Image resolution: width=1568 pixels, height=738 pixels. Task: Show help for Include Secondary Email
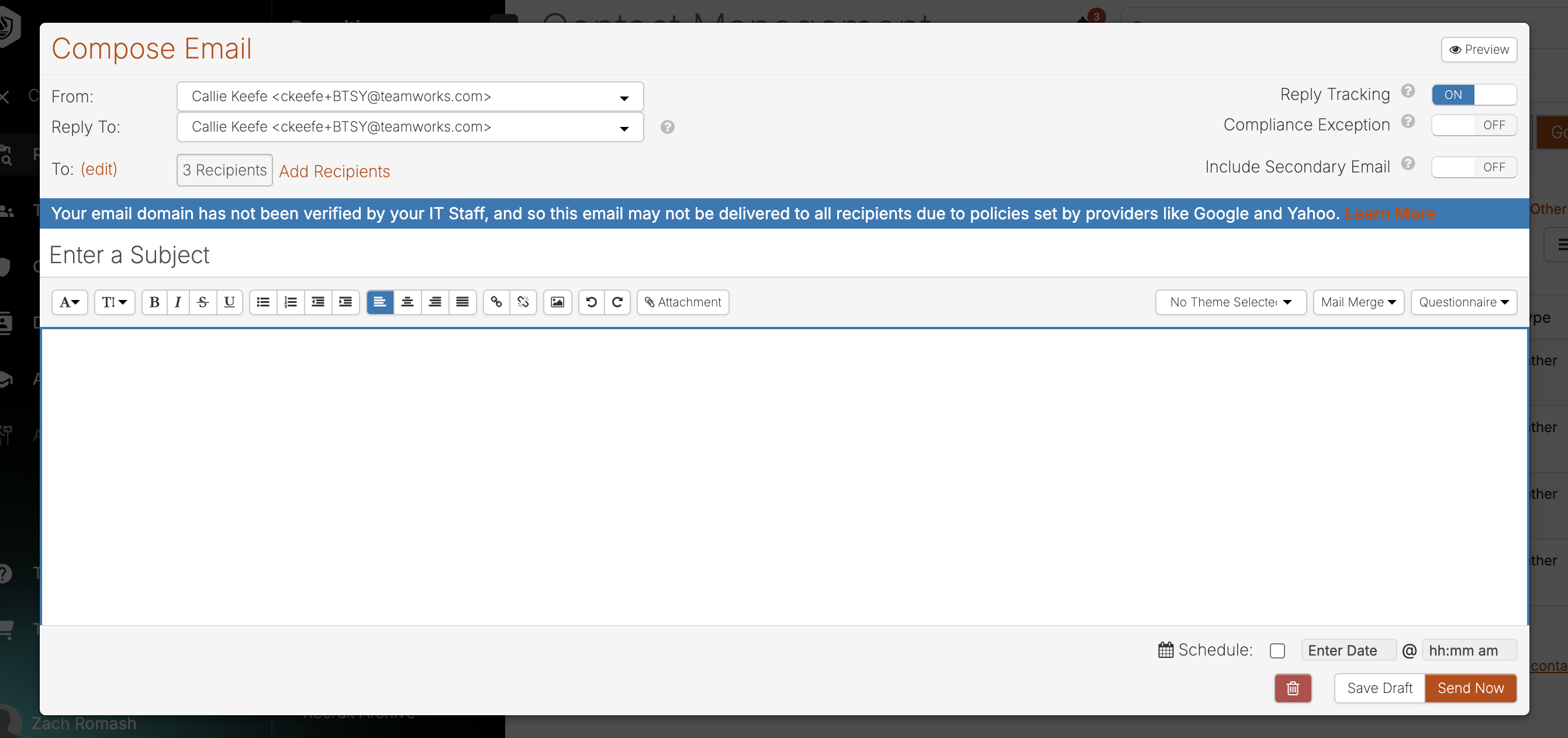(x=1408, y=164)
